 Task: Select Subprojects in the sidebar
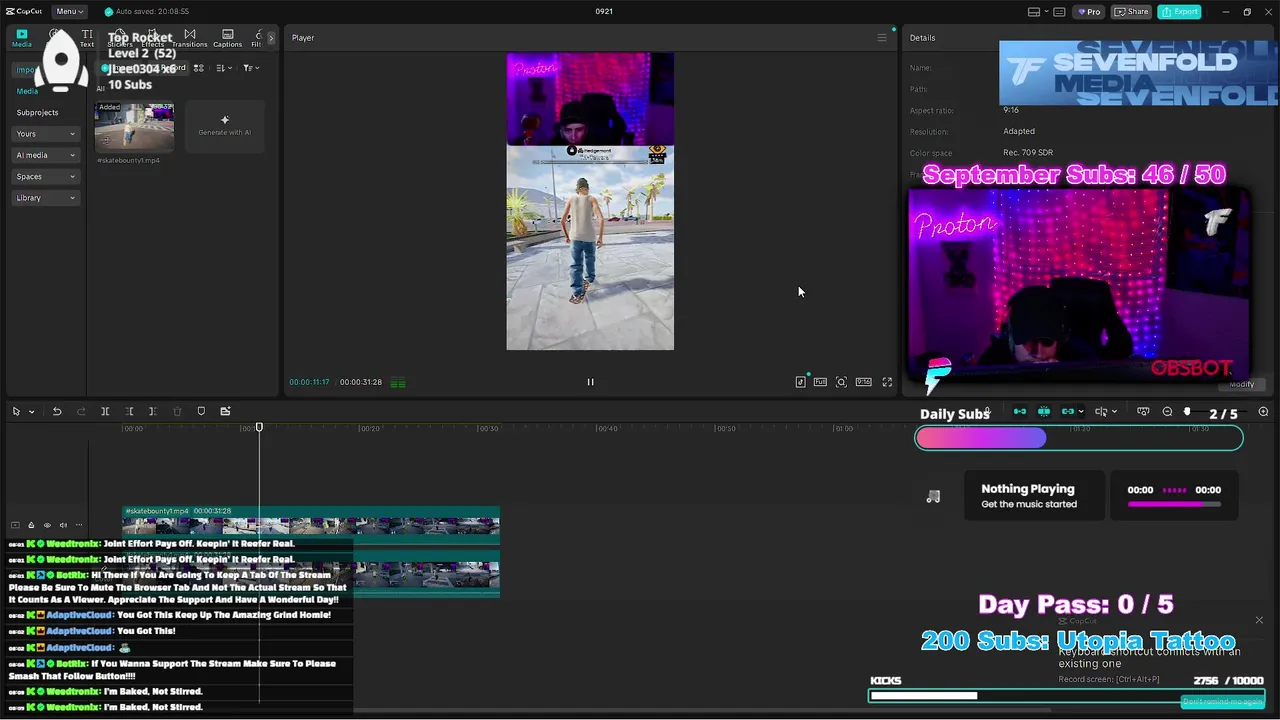(x=37, y=112)
